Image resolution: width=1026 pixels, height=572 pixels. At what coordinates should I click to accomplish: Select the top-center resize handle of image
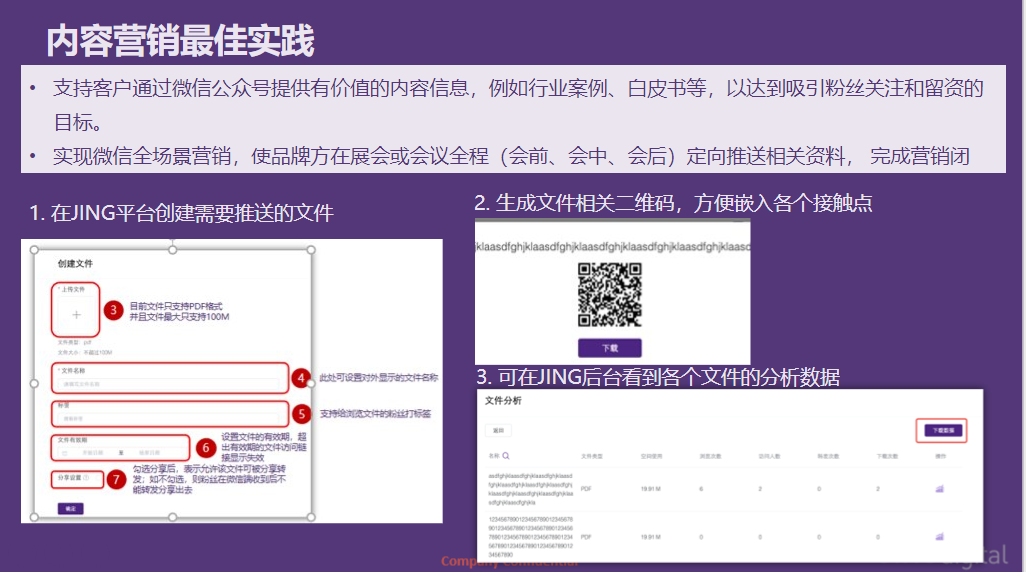172,249
